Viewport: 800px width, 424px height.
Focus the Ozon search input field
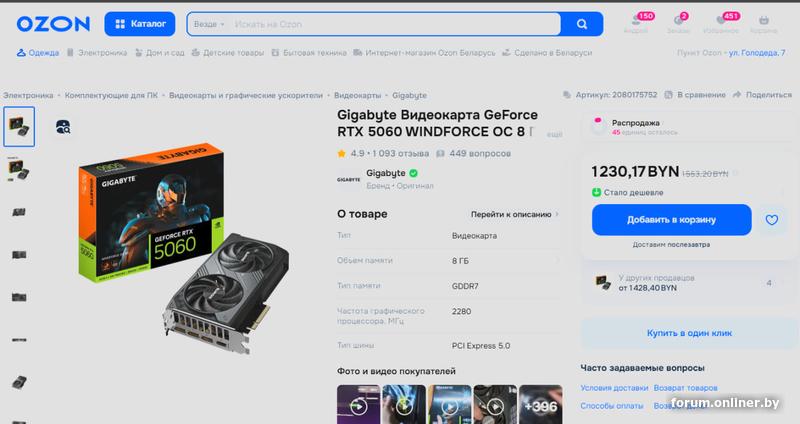tap(393, 24)
